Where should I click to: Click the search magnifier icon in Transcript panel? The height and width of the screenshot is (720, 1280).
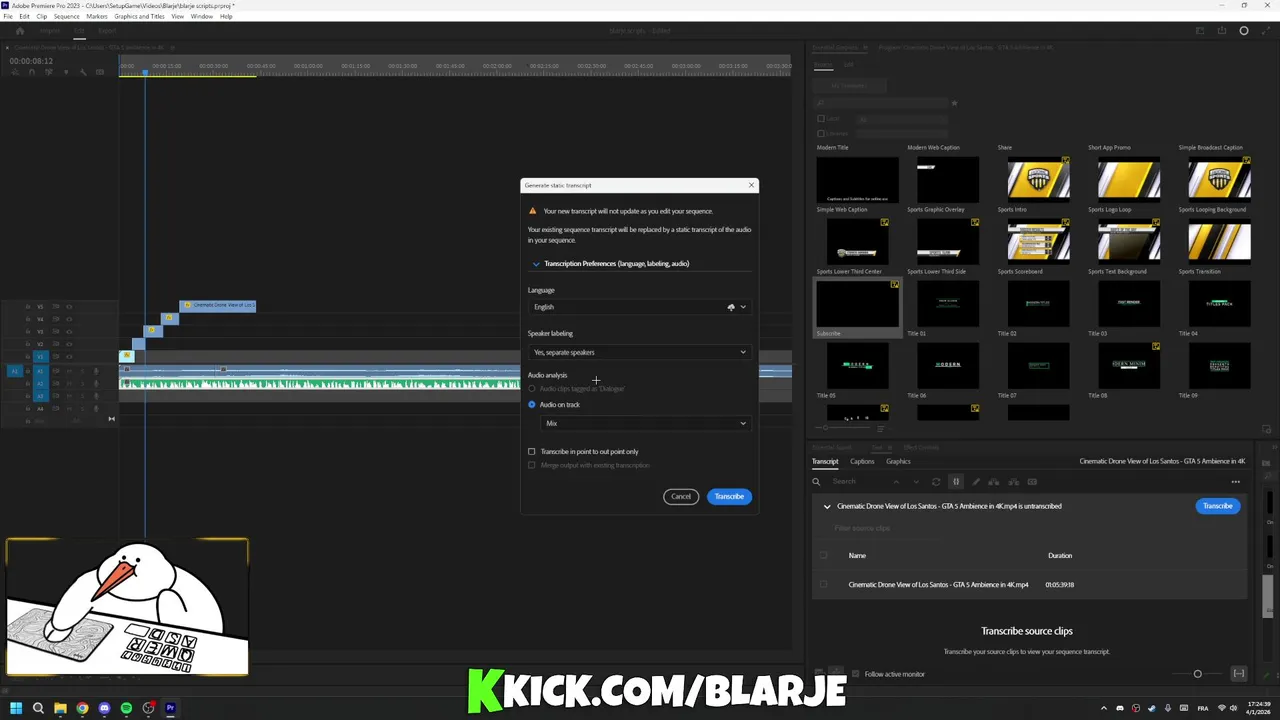point(816,482)
